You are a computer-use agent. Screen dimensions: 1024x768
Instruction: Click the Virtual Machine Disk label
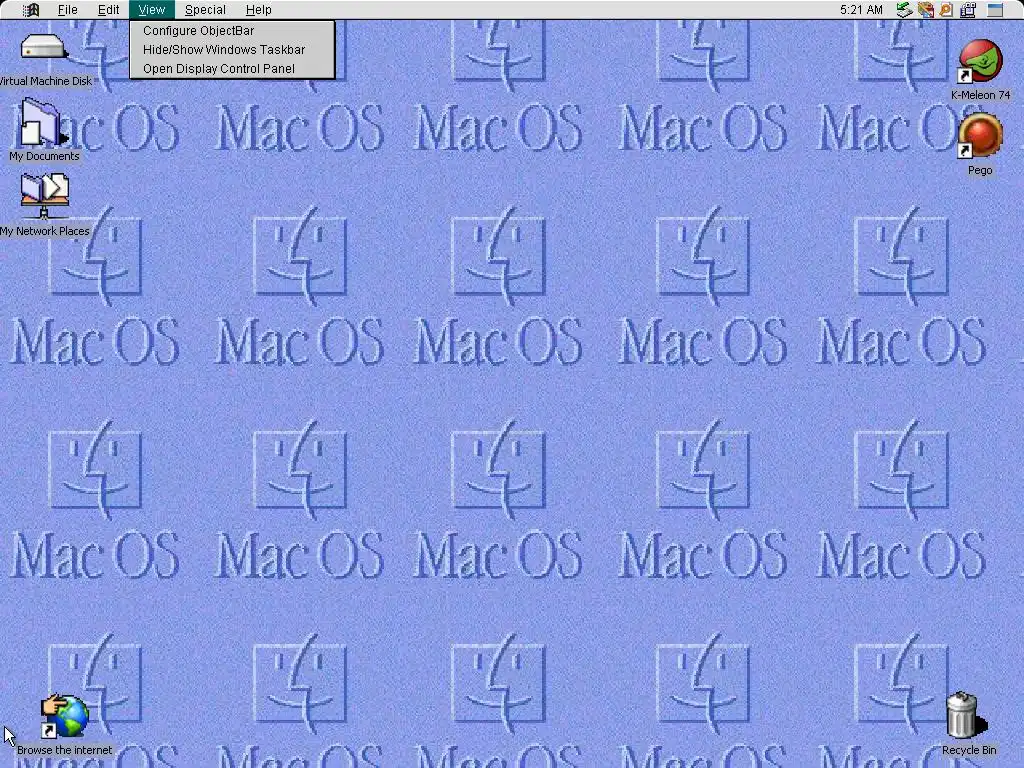tap(46, 81)
